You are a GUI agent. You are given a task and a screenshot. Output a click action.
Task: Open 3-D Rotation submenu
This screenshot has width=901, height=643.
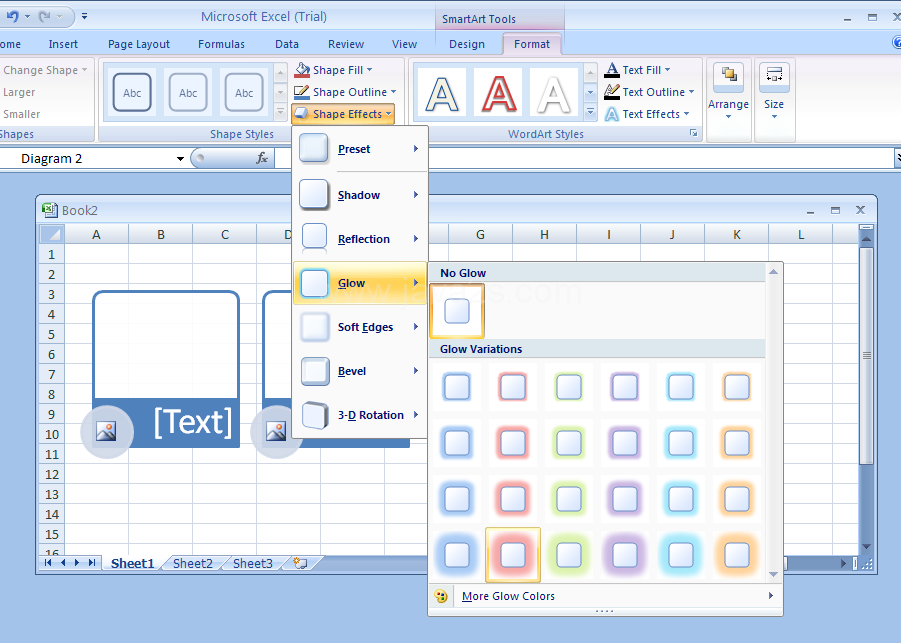[x=360, y=415]
